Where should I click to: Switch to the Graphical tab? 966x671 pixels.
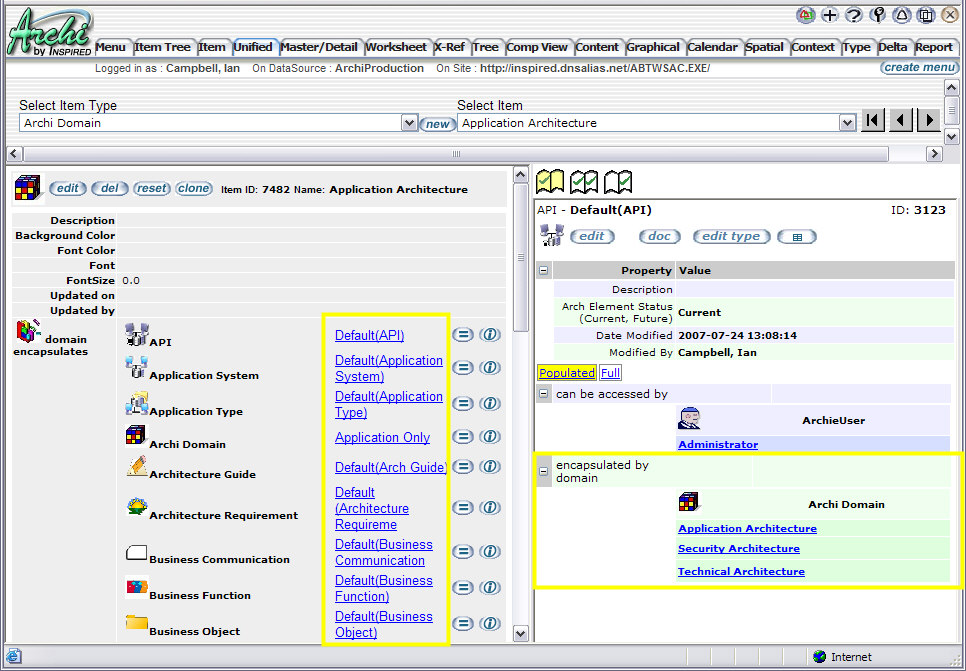pos(653,47)
